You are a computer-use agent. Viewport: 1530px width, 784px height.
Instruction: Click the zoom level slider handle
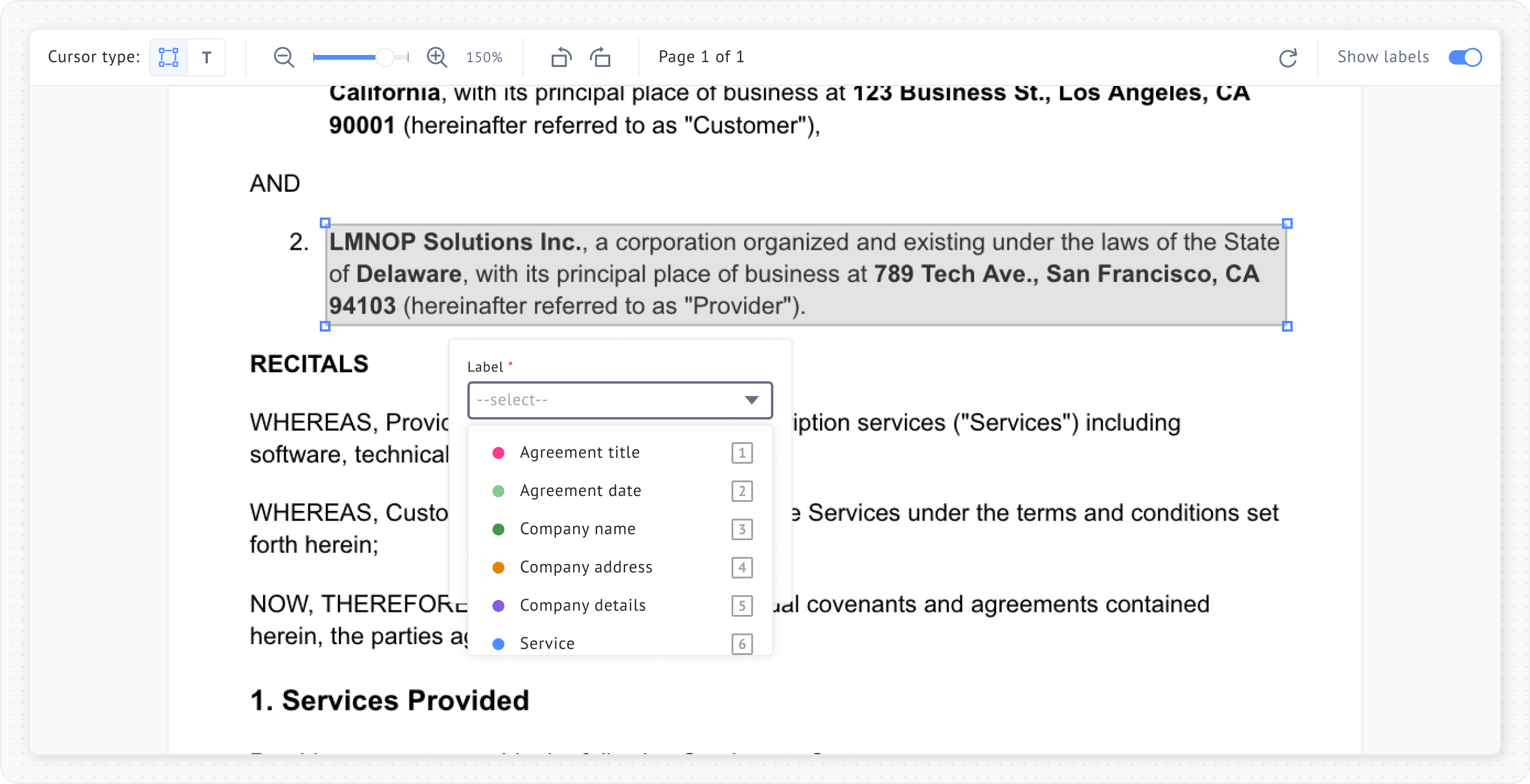385,57
